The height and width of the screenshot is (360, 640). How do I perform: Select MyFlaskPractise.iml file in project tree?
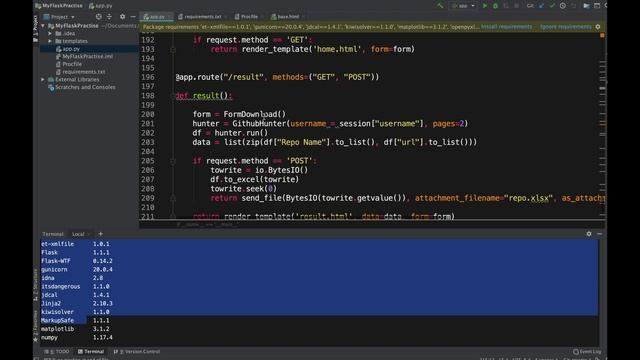[88, 57]
